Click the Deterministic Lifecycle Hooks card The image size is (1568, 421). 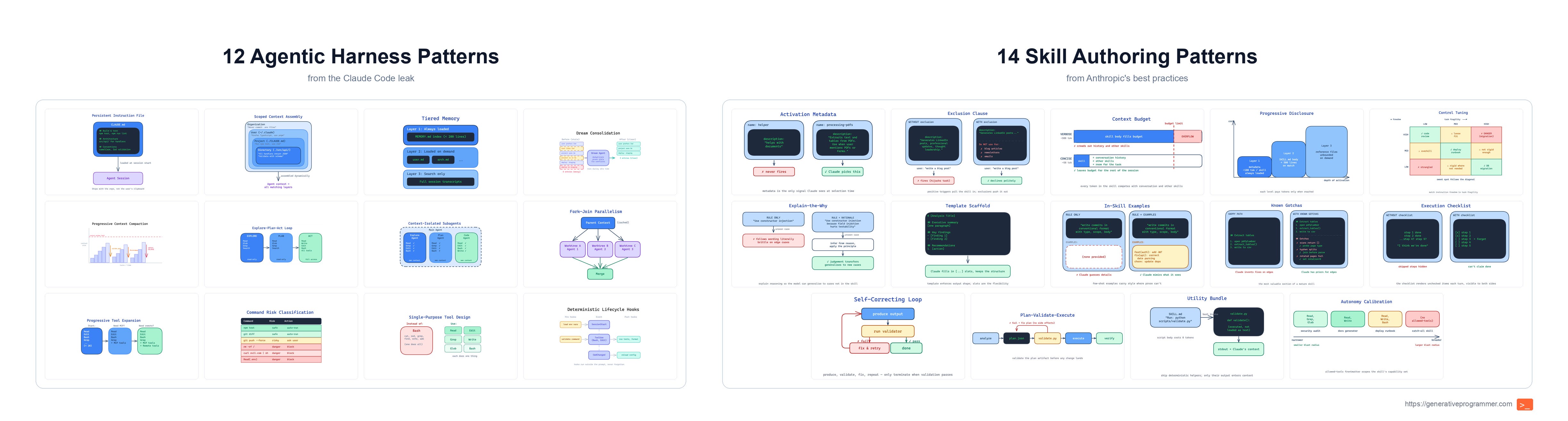600,337
